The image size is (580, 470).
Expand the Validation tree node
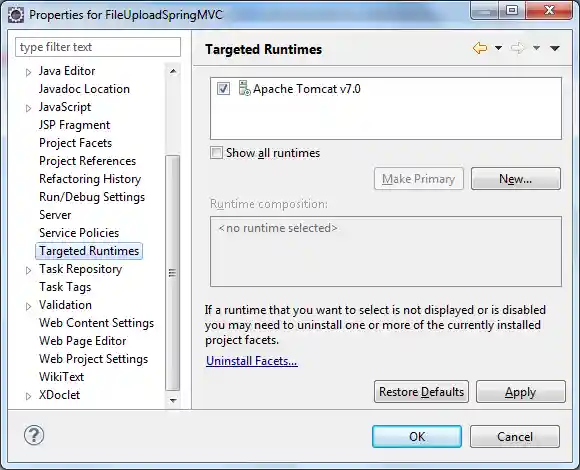(28, 306)
